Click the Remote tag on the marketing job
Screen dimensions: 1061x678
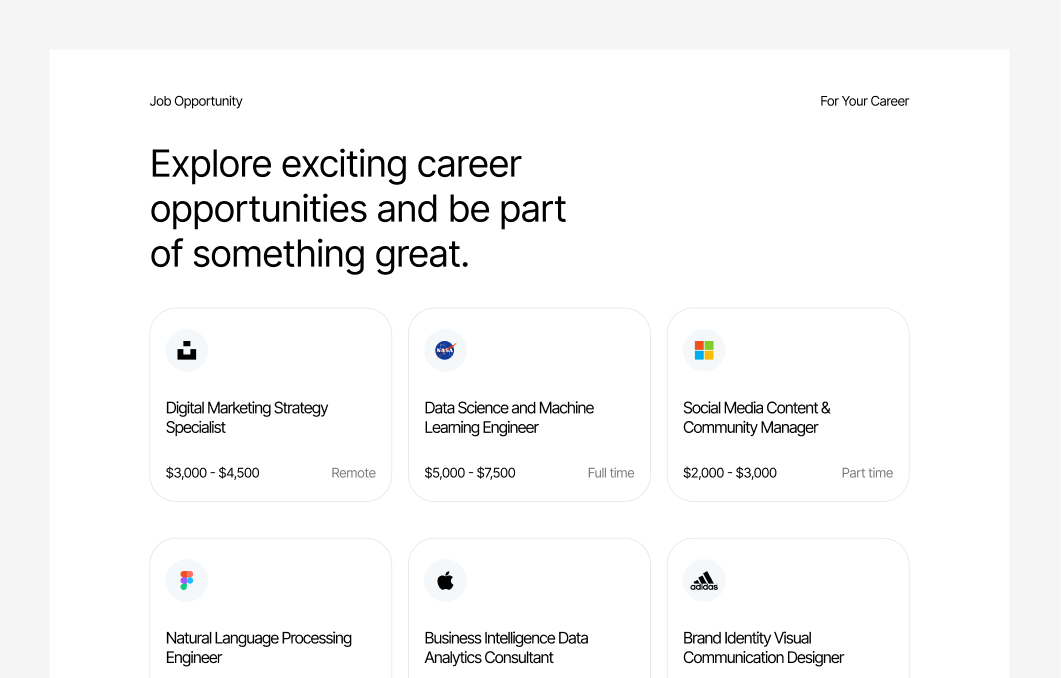[353, 473]
